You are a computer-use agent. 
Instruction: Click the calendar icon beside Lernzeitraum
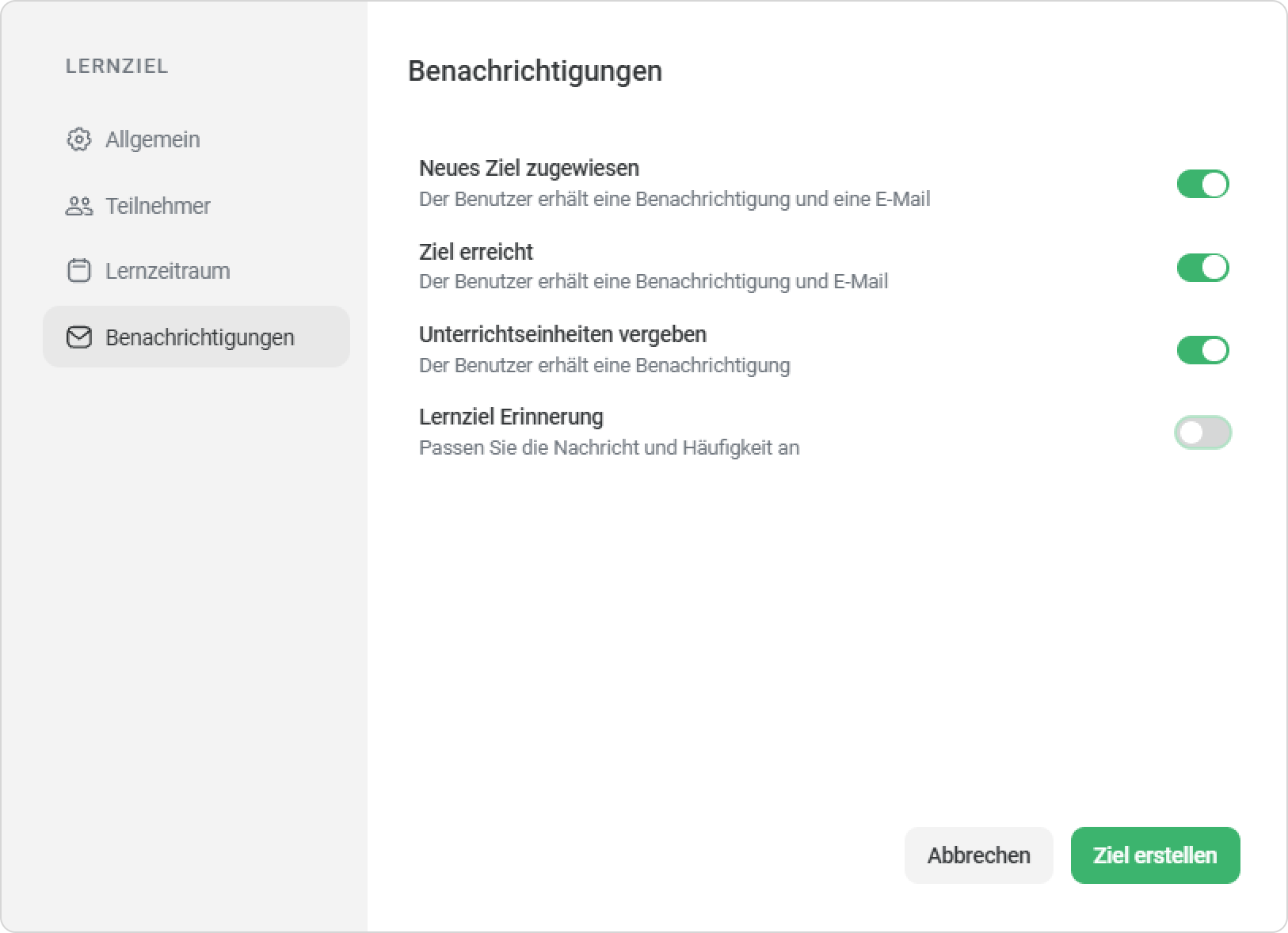click(78, 271)
